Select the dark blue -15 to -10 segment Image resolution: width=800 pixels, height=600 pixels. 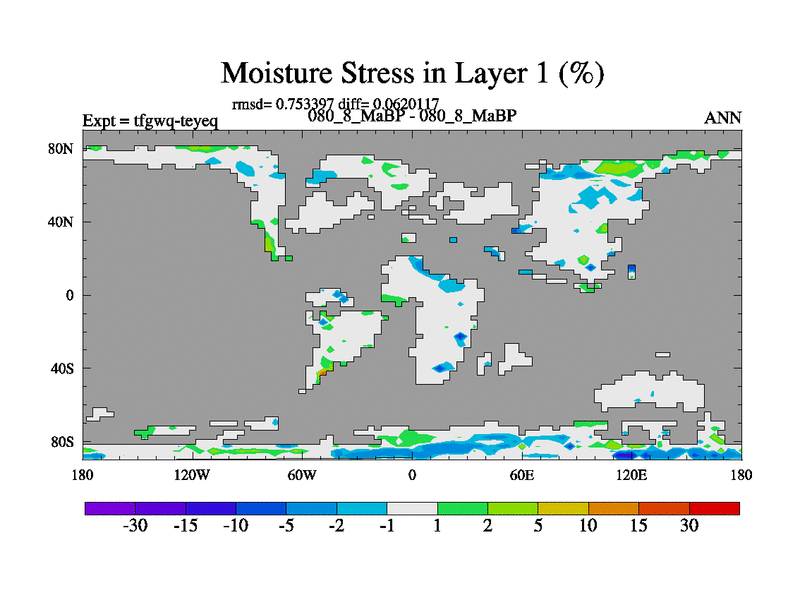211,508
